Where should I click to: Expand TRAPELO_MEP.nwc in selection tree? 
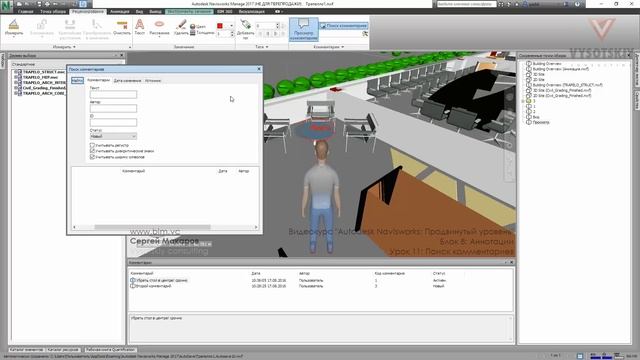[x=16, y=77]
